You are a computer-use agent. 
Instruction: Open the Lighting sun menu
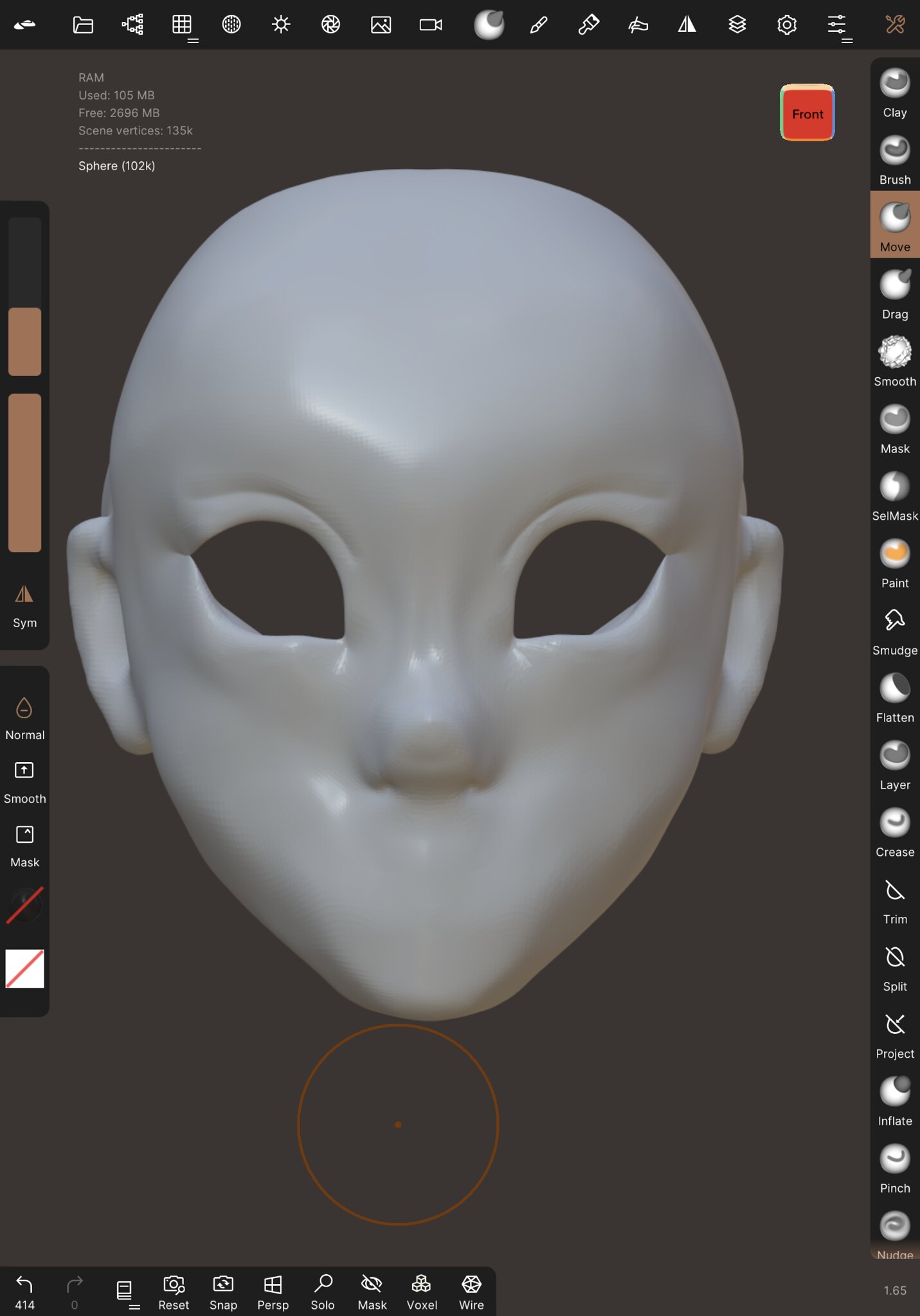coord(281,25)
